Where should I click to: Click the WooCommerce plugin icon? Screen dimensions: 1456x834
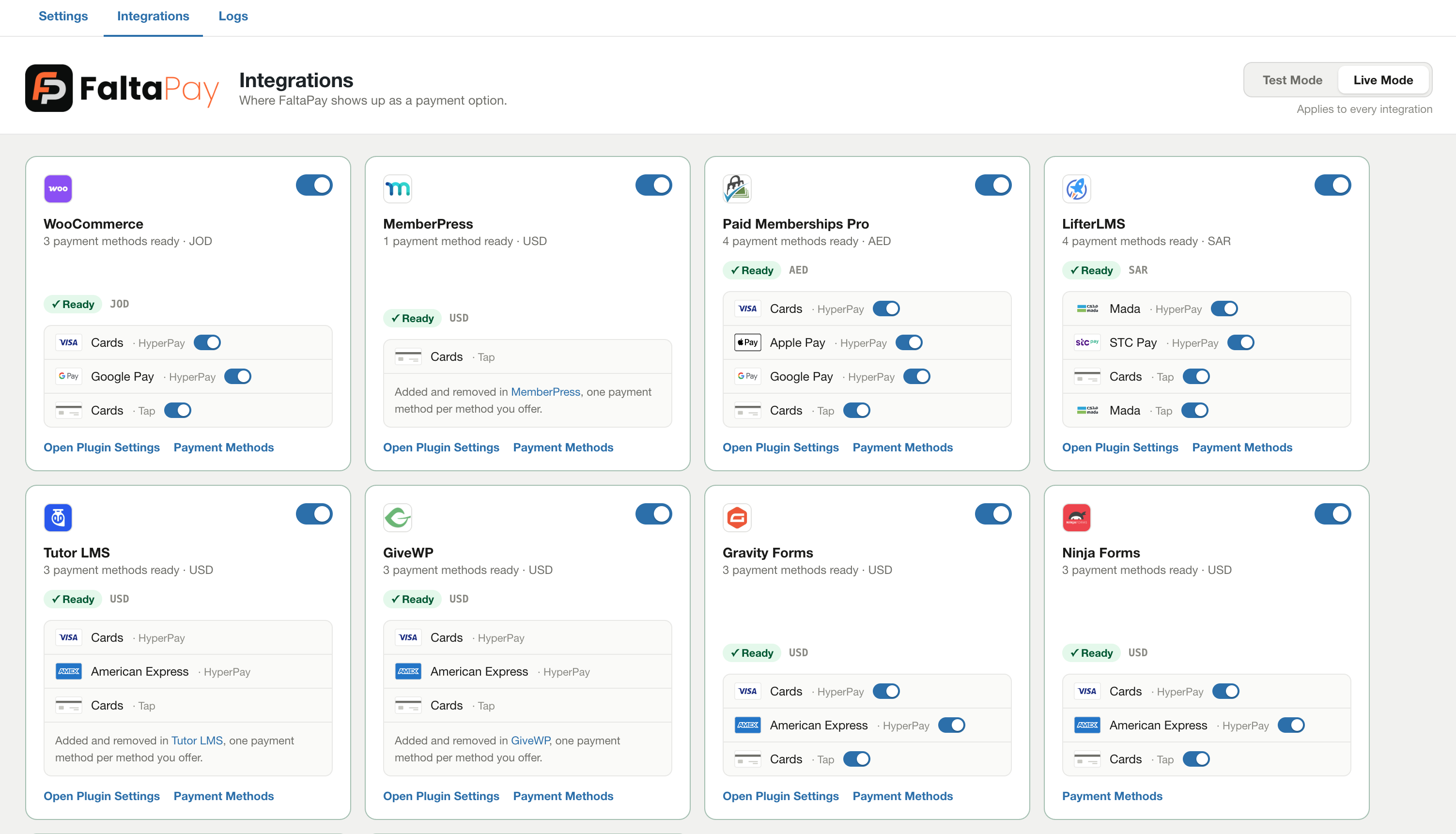pos(58,188)
